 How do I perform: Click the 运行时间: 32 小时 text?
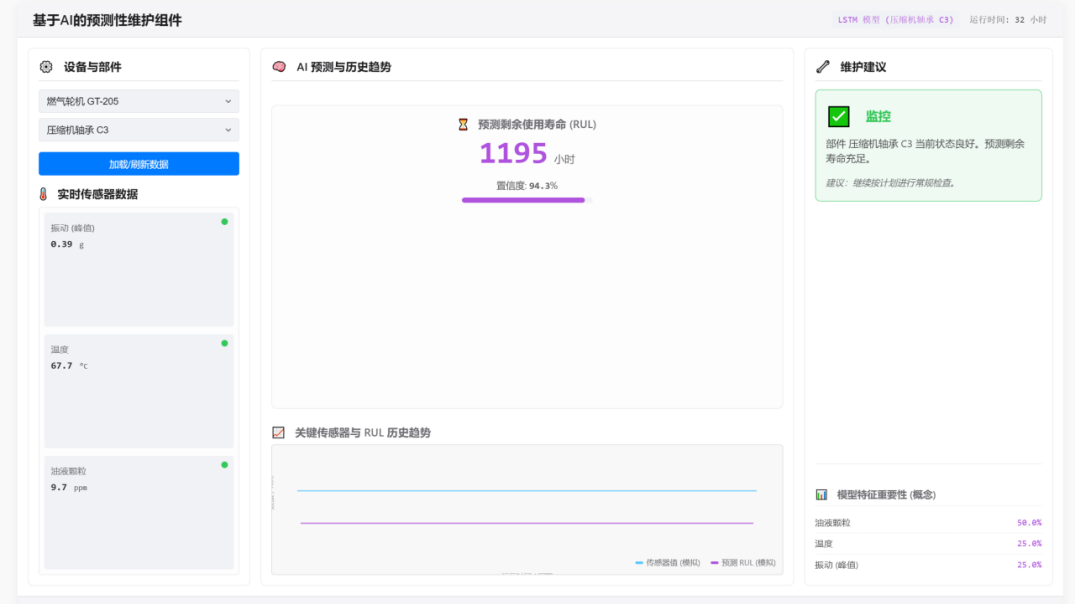(1008, 20)
